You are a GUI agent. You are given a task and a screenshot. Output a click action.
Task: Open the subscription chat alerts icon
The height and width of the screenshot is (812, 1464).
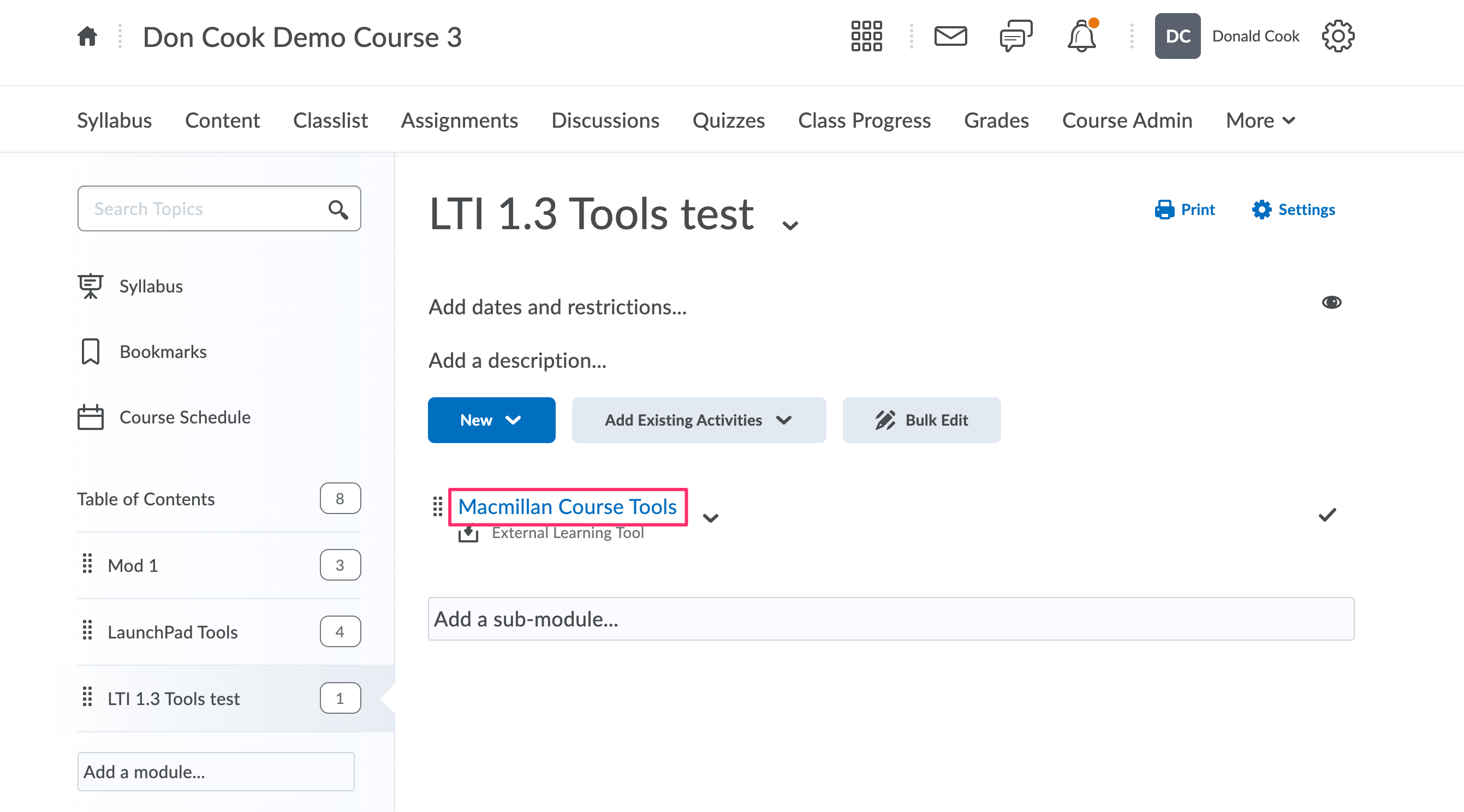click(1016, 36)
